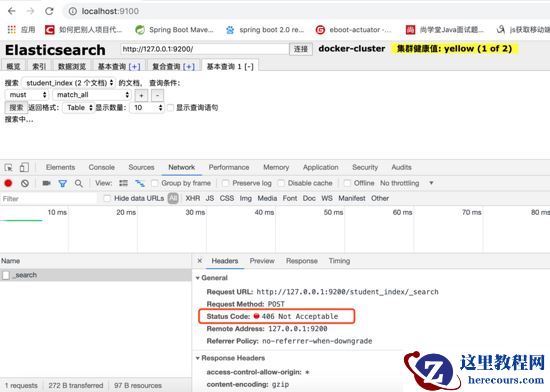This screenshot has height=392, width=550.
Task: Open a new 复合查询 [+] tab
Action: (173, 66)
